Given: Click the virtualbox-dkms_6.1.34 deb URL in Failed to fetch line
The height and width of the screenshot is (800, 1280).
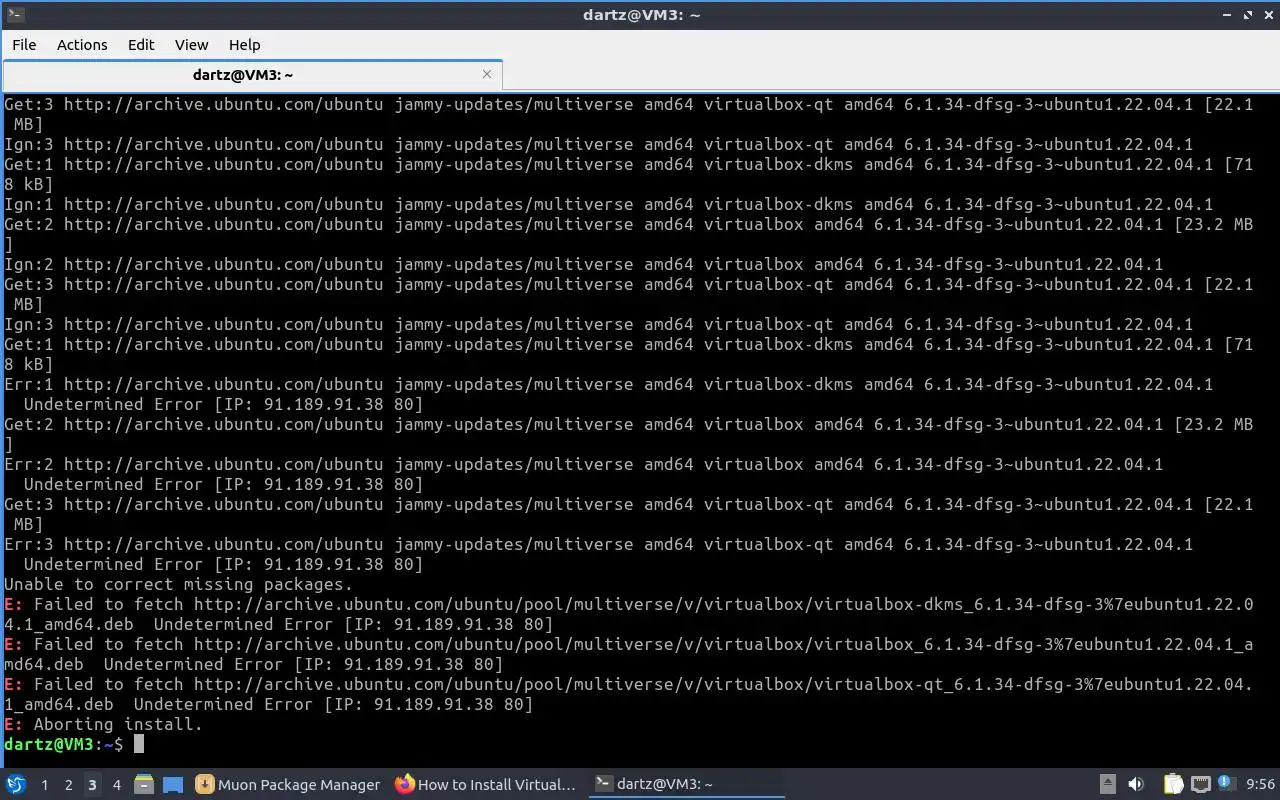Looking at the screenshot, I should click(x=723, y=605).
